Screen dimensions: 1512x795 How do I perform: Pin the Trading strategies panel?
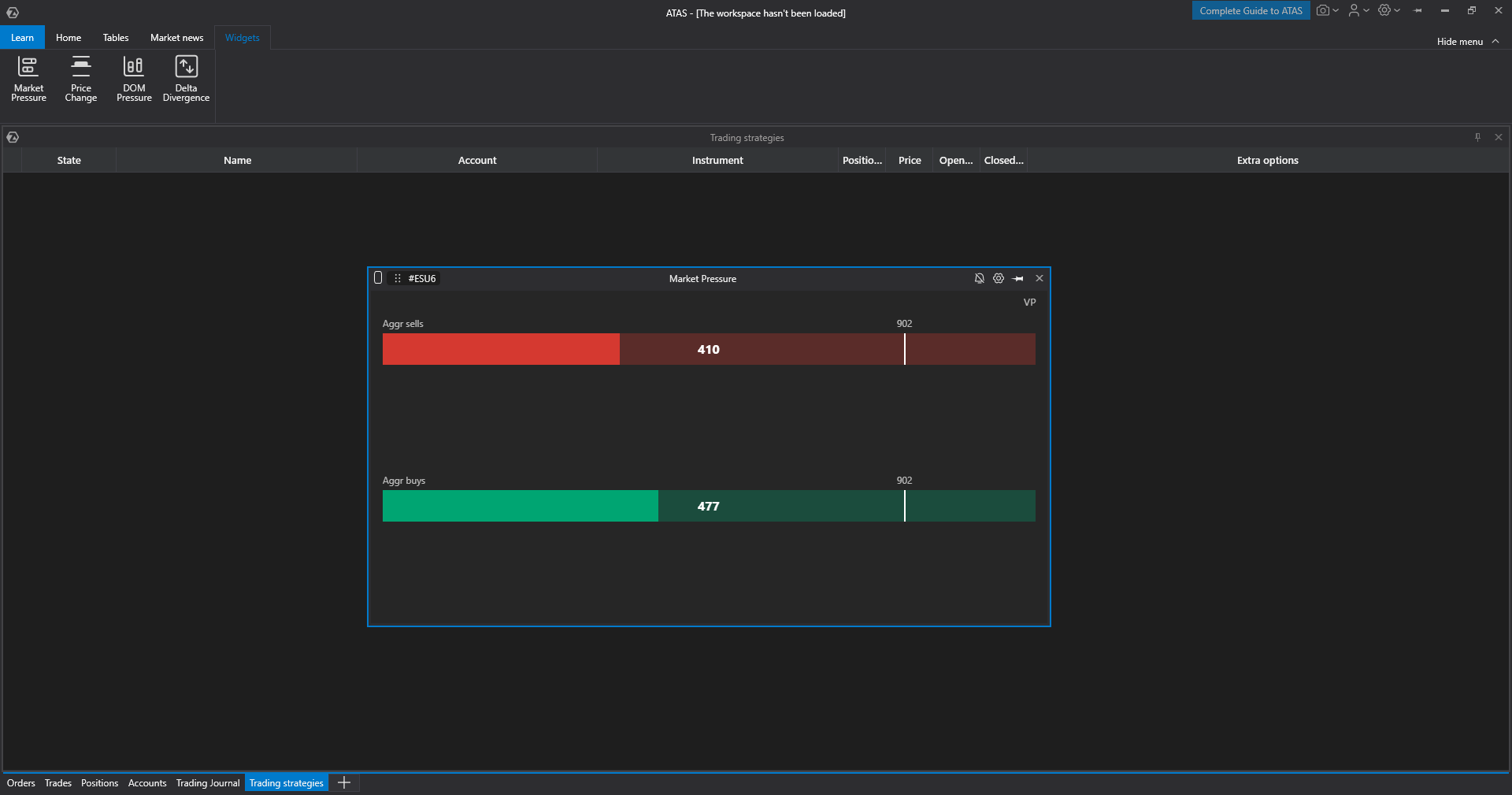[x=1477, y=137]
